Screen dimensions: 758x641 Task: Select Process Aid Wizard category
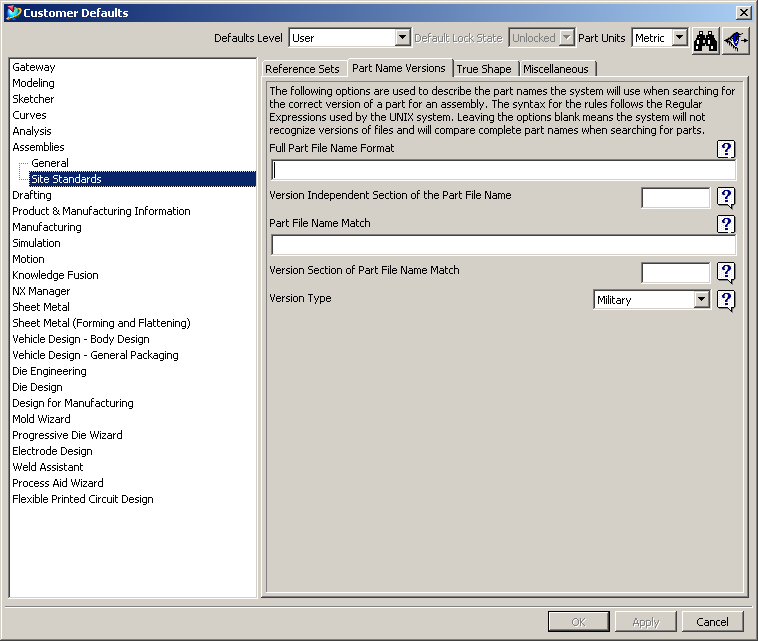(58, 482)
